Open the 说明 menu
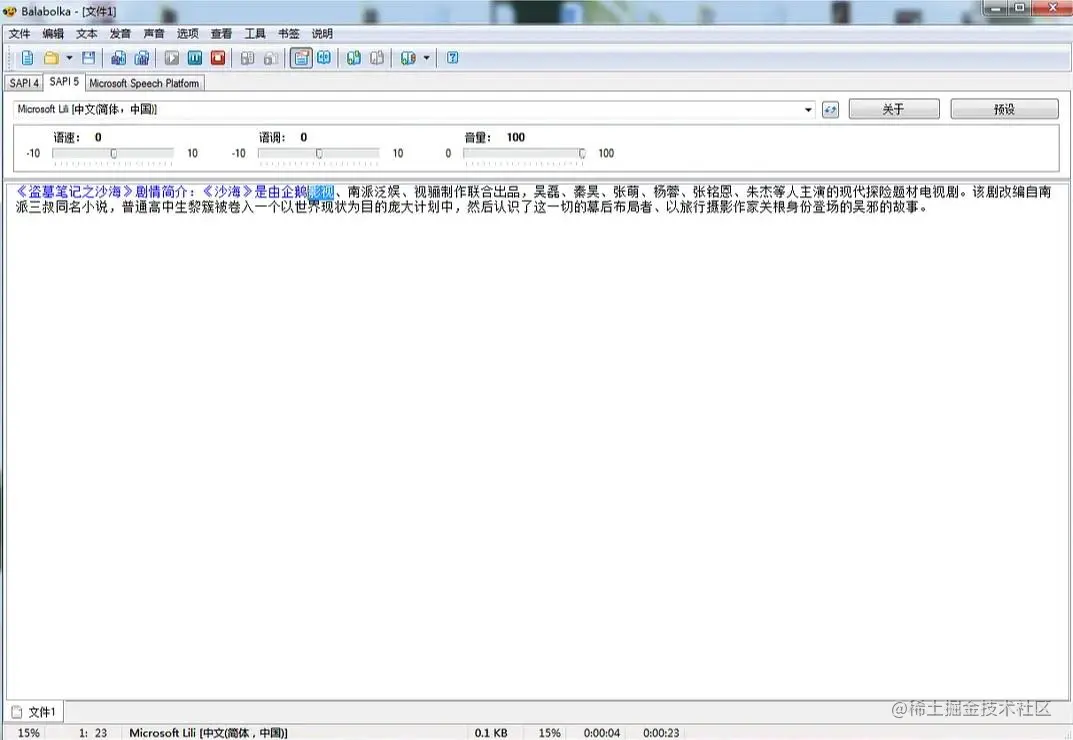 coord(322,34)
